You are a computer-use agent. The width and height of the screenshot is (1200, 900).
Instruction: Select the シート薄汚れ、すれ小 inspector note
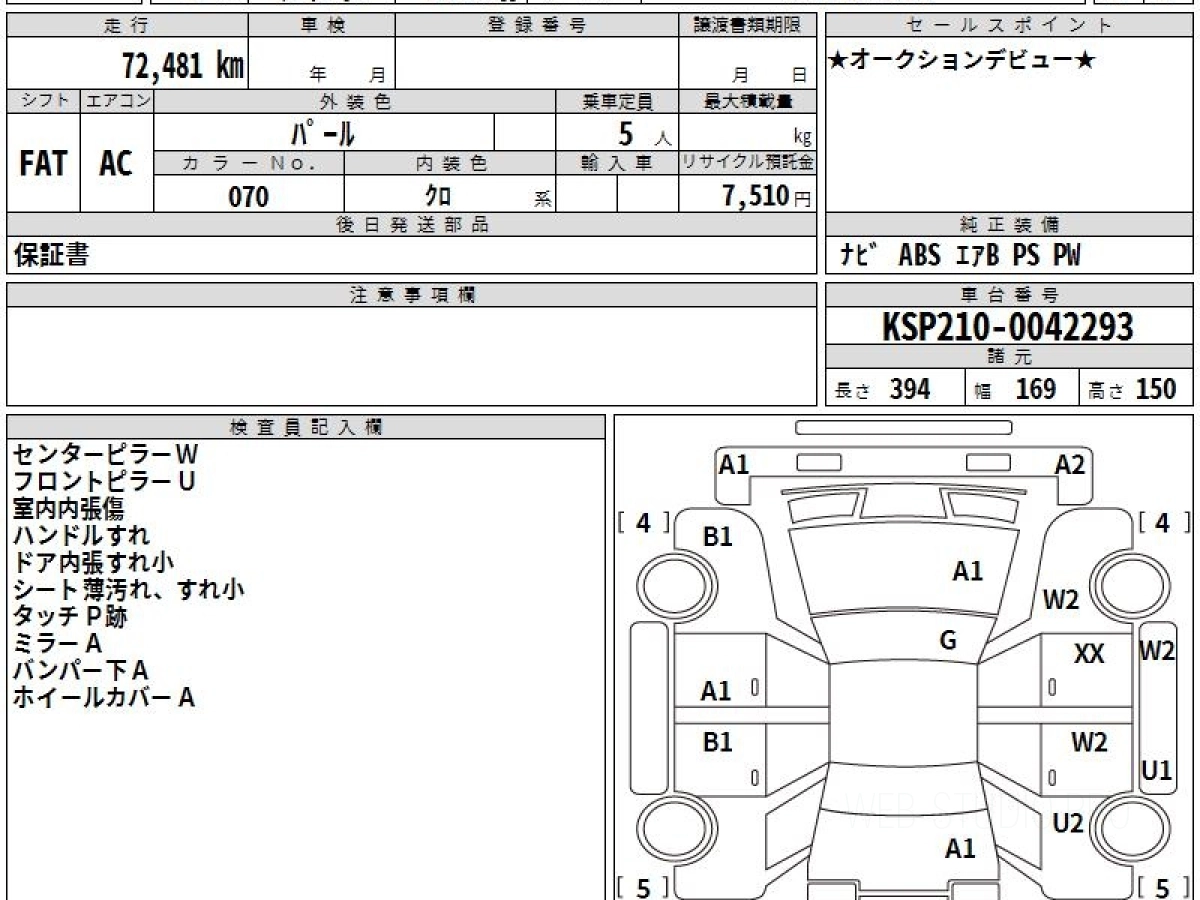click(x=128, y=589)
